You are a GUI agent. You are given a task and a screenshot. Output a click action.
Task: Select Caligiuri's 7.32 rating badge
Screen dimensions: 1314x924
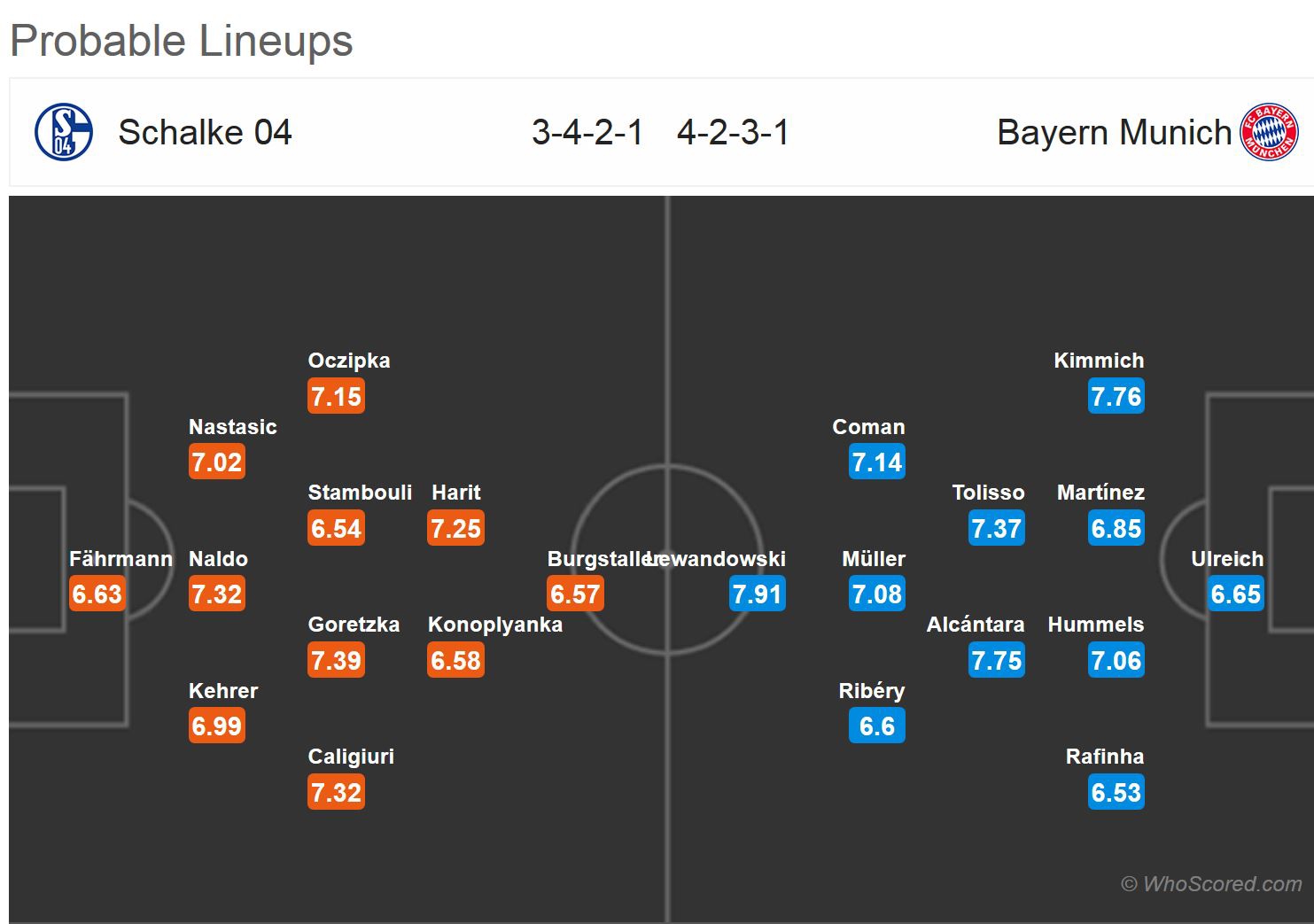[337, 792]
